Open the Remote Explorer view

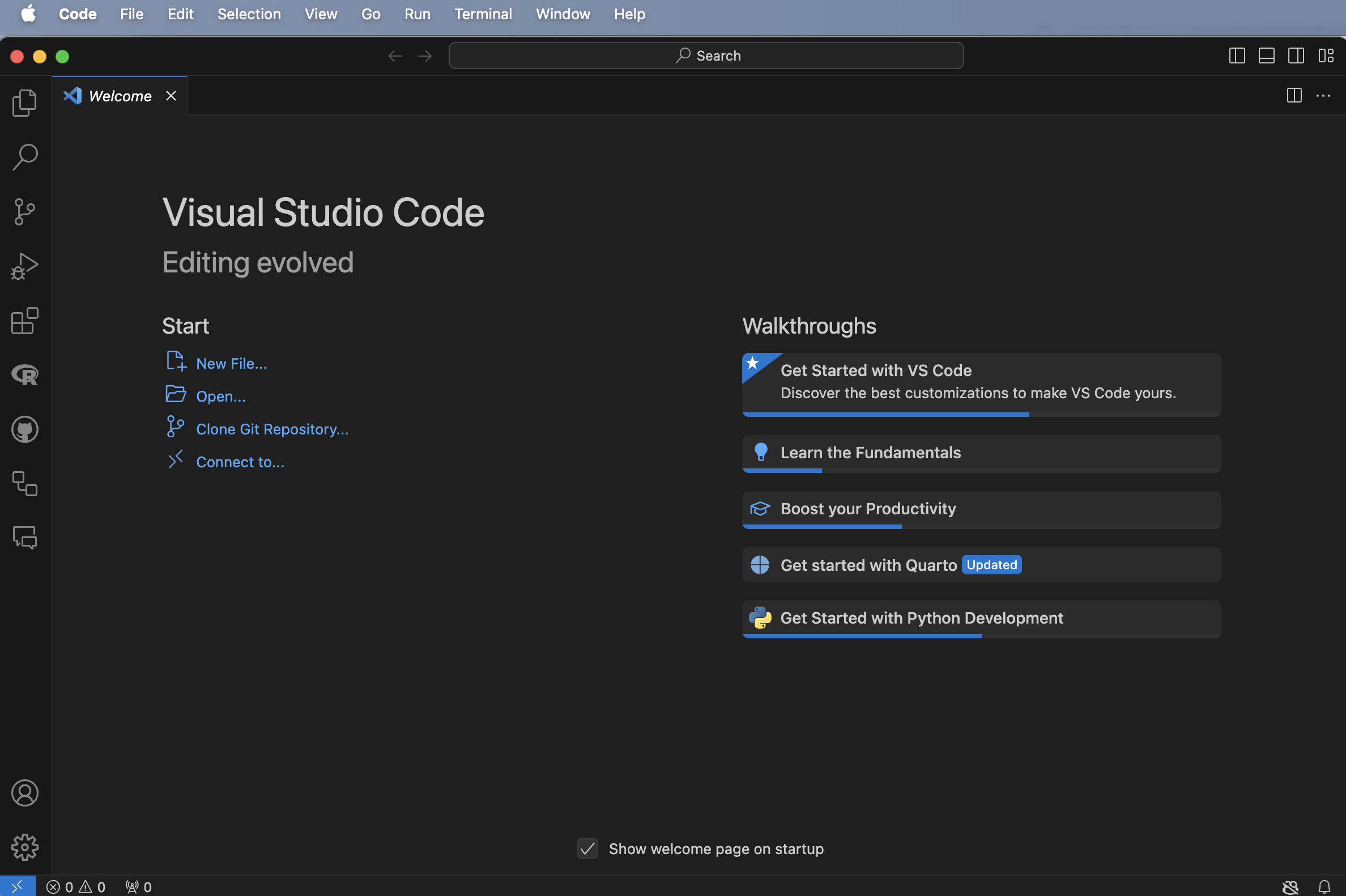(24, 484)
